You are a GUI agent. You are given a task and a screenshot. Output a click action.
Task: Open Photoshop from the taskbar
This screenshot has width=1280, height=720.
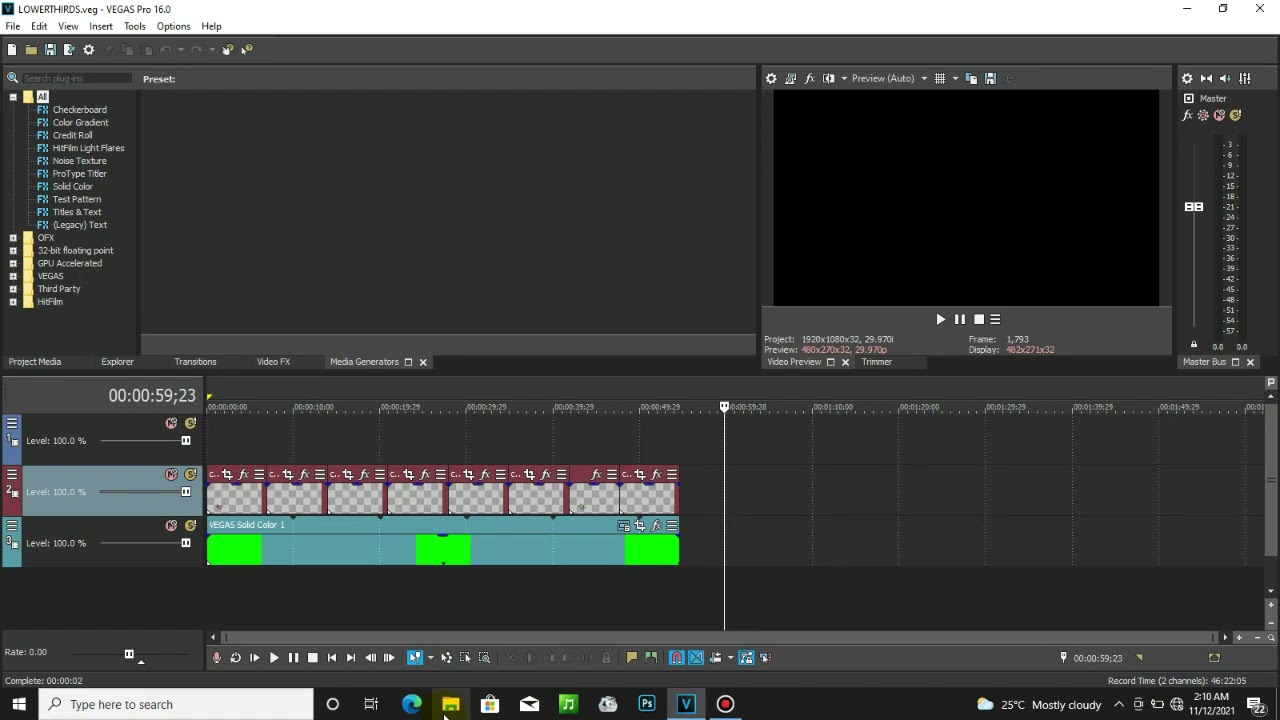point(647,704)
